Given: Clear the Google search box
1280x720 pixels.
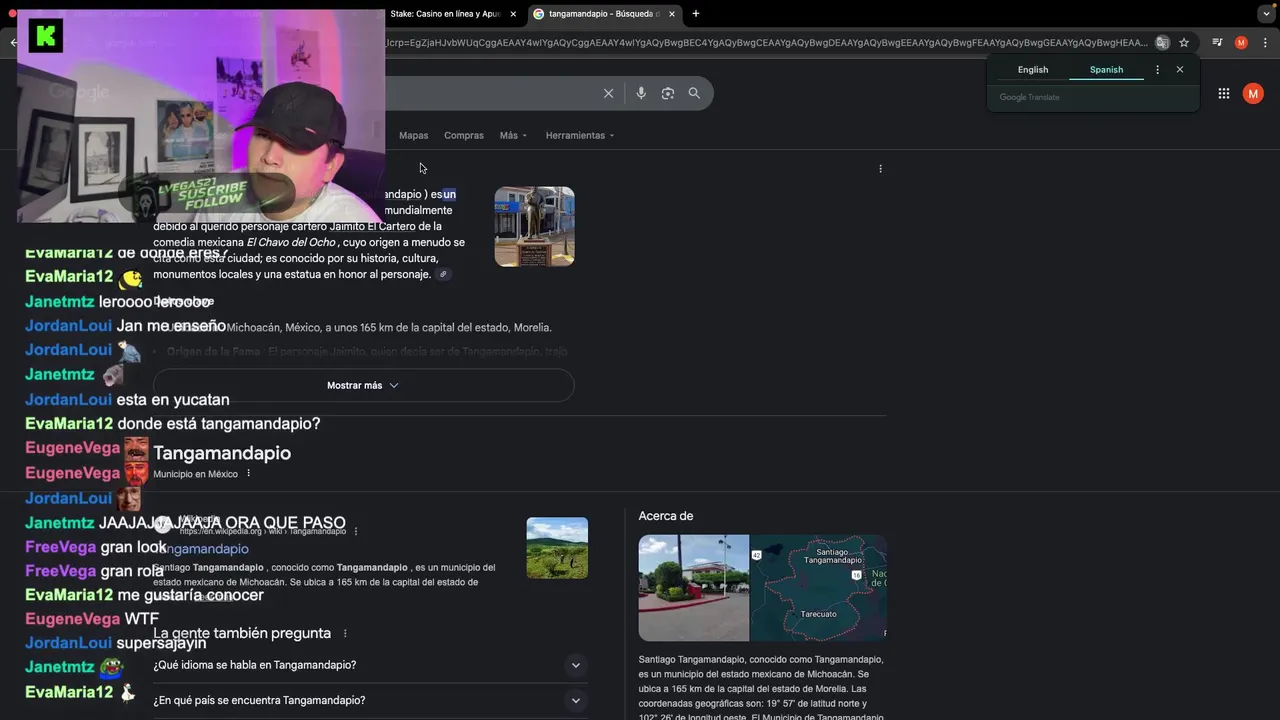Looking at the screenshot, I should [x=608, y=93].
